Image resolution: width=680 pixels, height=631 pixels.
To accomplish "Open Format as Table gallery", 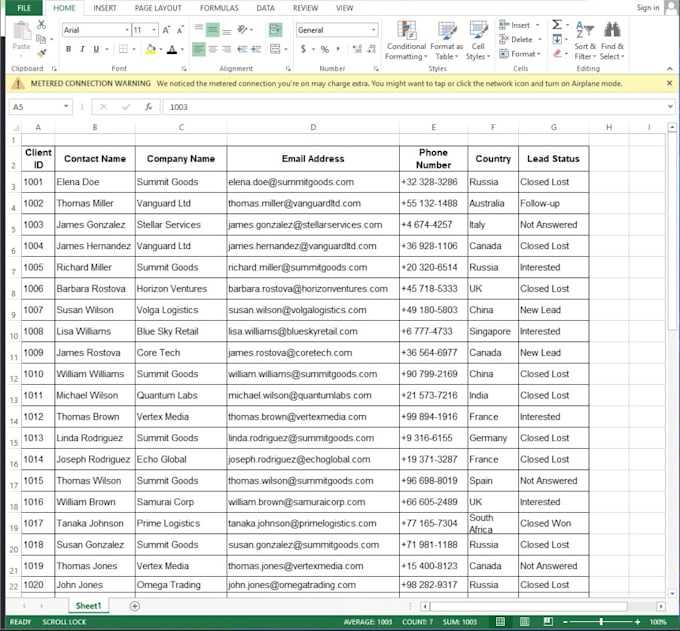I will point(446,41).
